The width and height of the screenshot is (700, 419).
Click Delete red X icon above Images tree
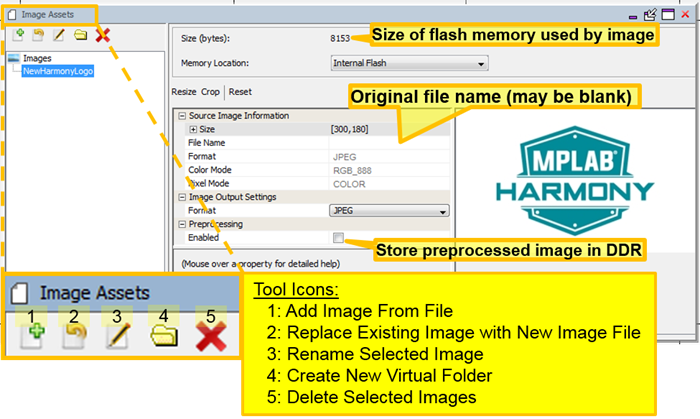(x=103, y=35)
